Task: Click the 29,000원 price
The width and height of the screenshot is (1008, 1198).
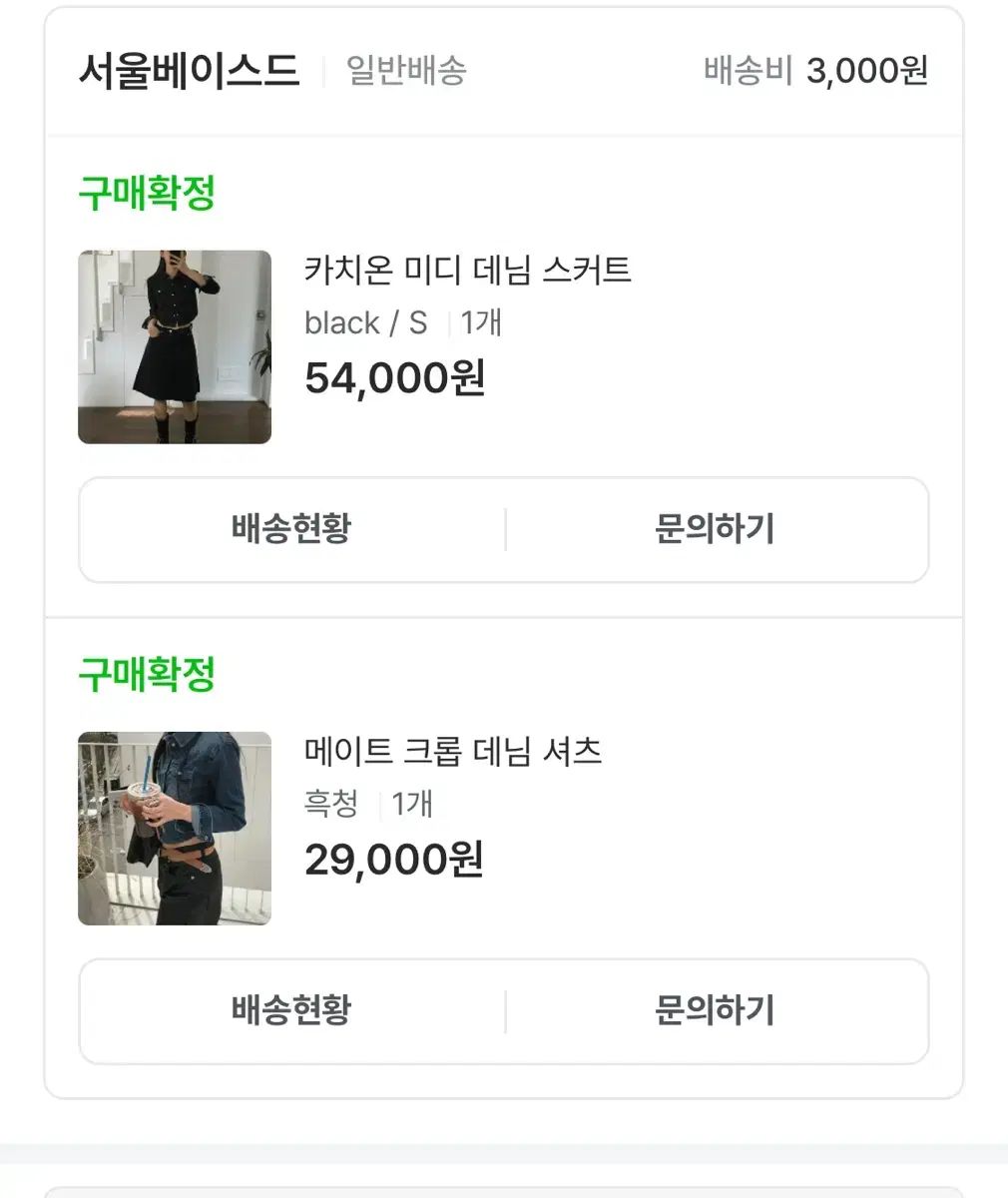Action: click(x=394, y=860)
